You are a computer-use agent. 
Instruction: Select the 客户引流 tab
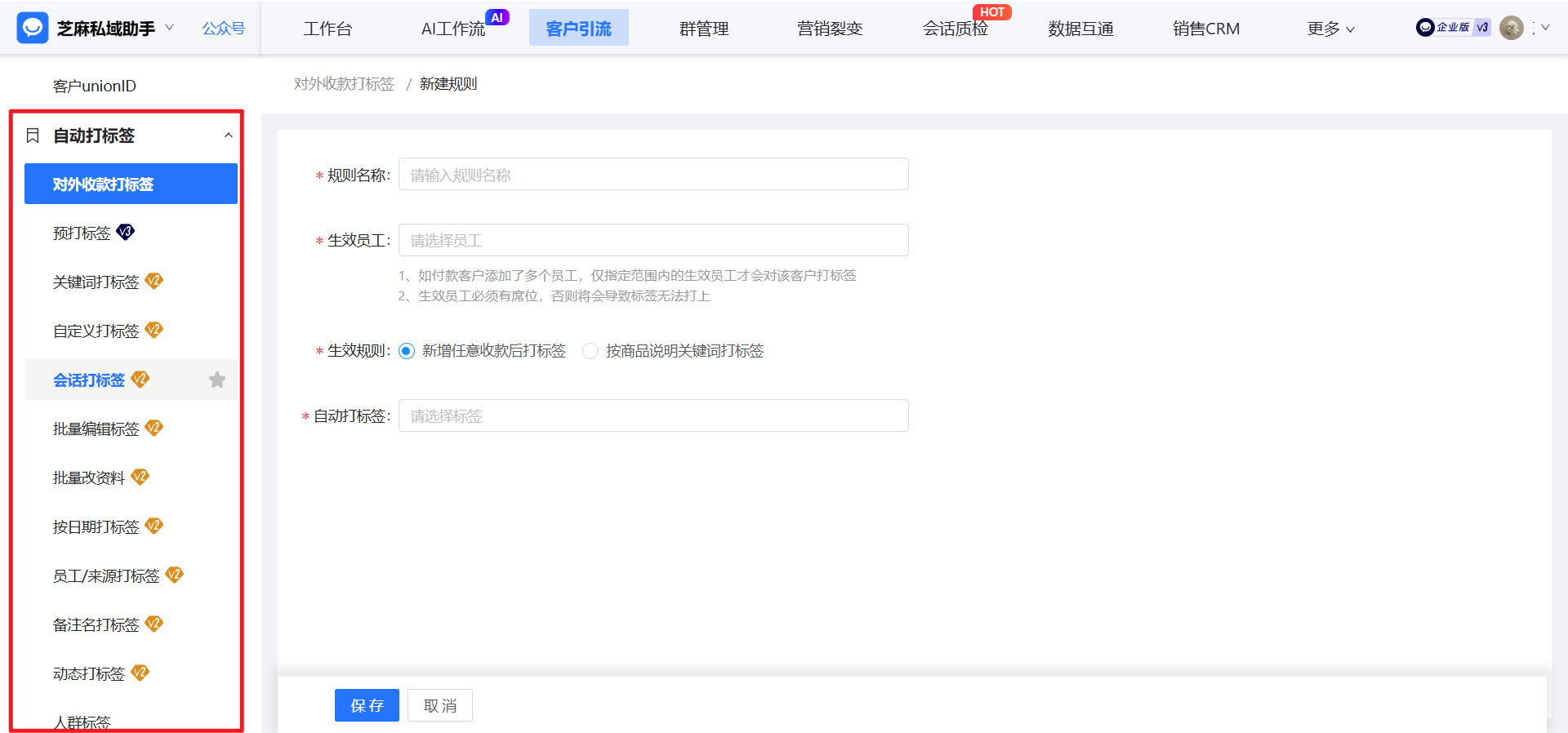tap(579, 28)
